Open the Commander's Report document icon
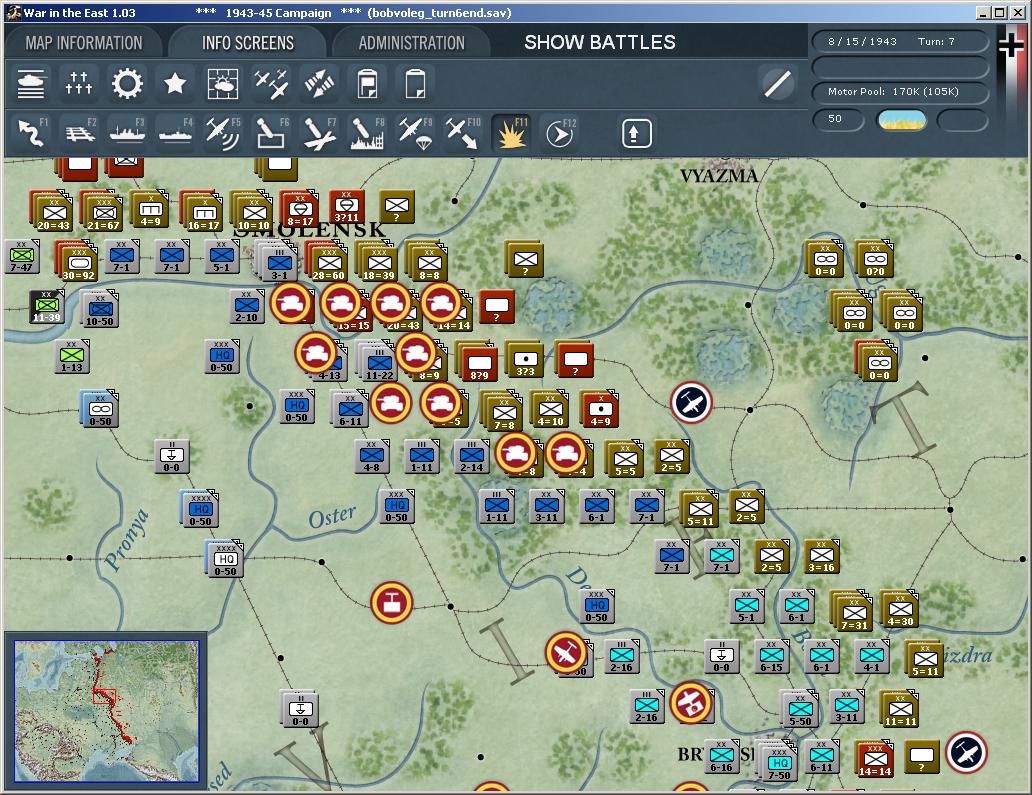Image resolution: width=1032 pixels, height=795 pixels. (x=367, y=84)
